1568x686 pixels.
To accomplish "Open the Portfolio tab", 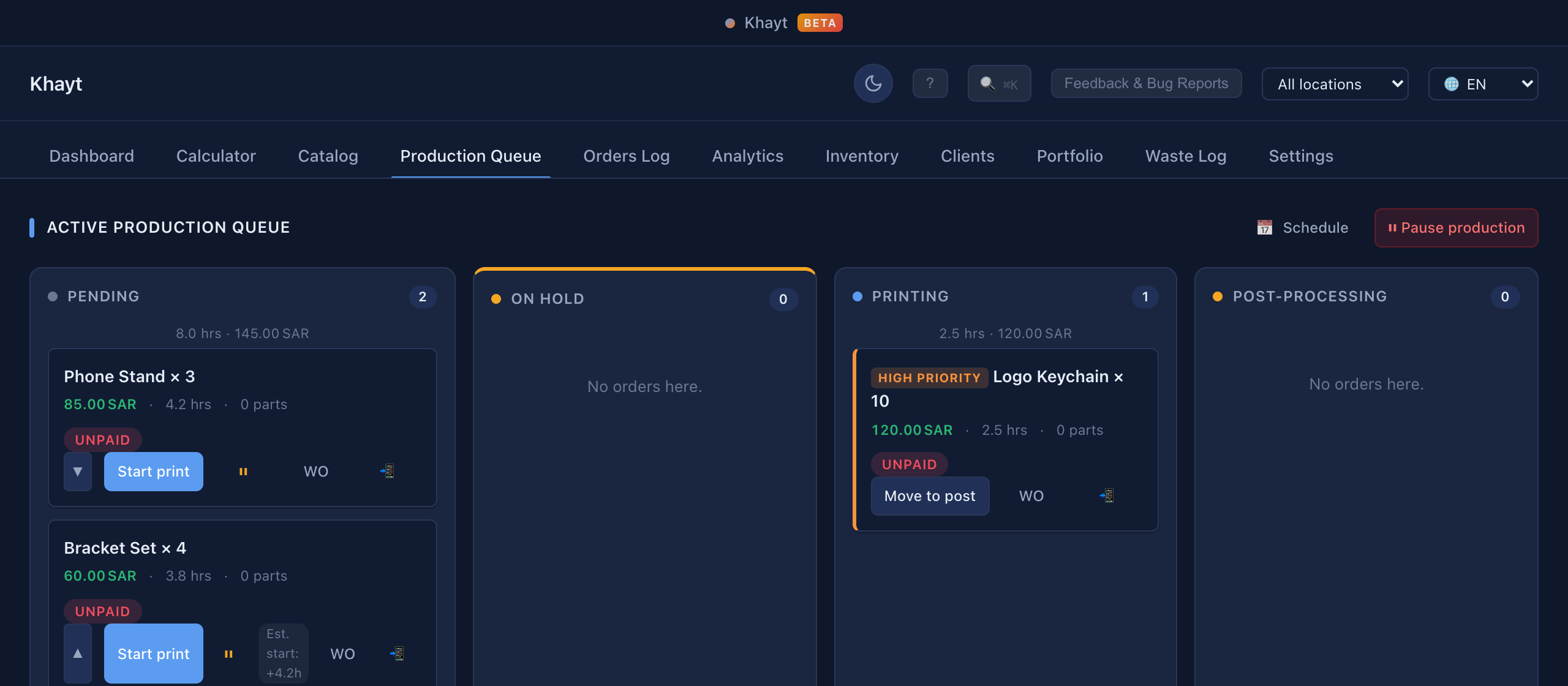I will click(1069, 156).
